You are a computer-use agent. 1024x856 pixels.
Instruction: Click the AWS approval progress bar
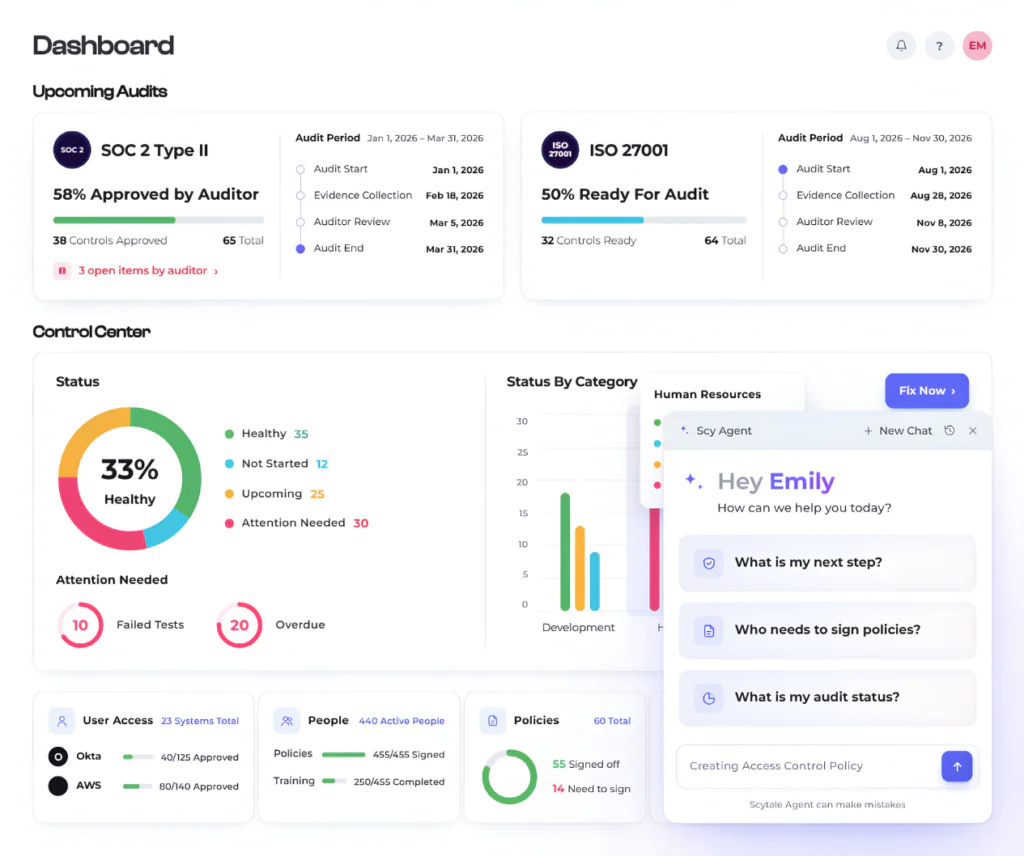138,786
